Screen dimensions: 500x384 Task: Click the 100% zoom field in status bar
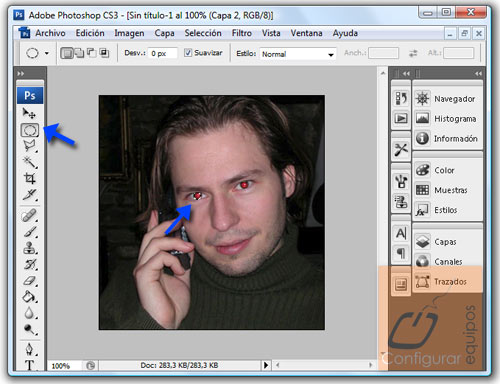pos(65,366)
